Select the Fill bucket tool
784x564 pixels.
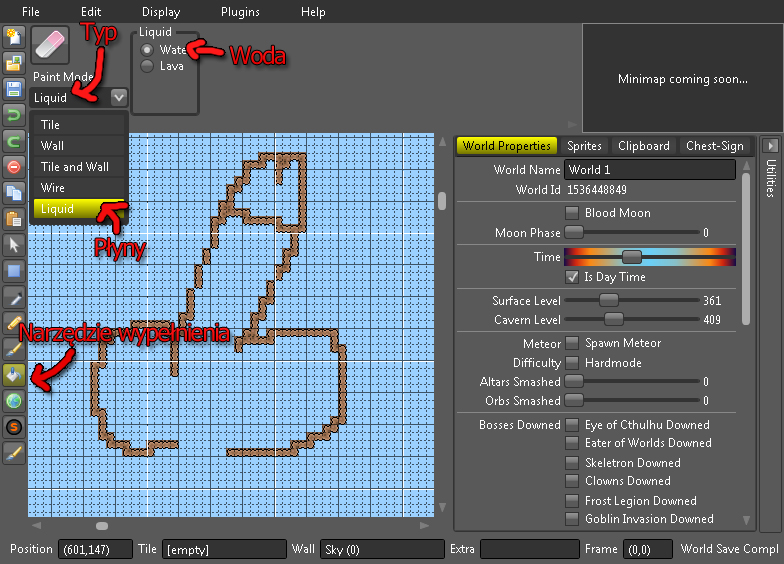14,375
